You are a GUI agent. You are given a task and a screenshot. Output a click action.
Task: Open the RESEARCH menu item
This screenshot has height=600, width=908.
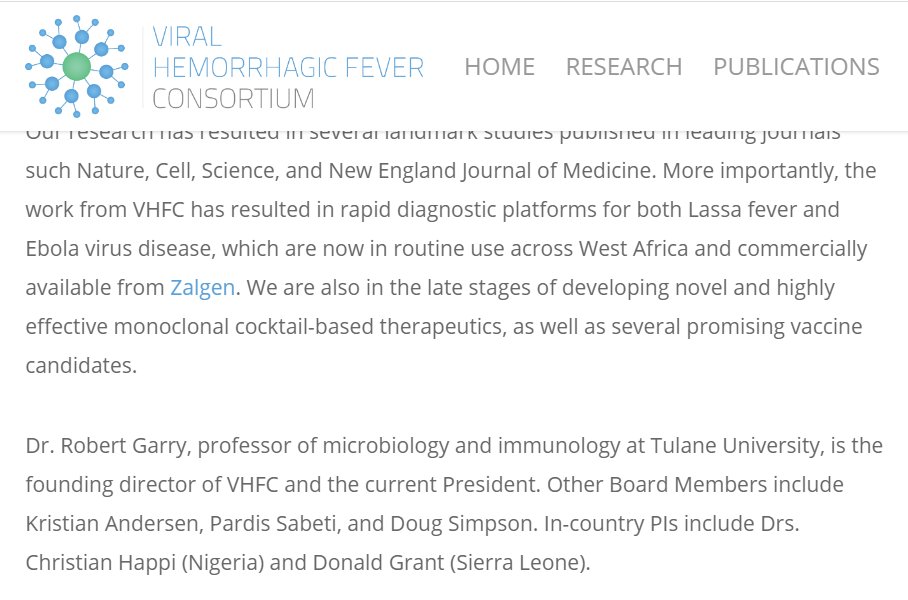(x=623, y=67)
